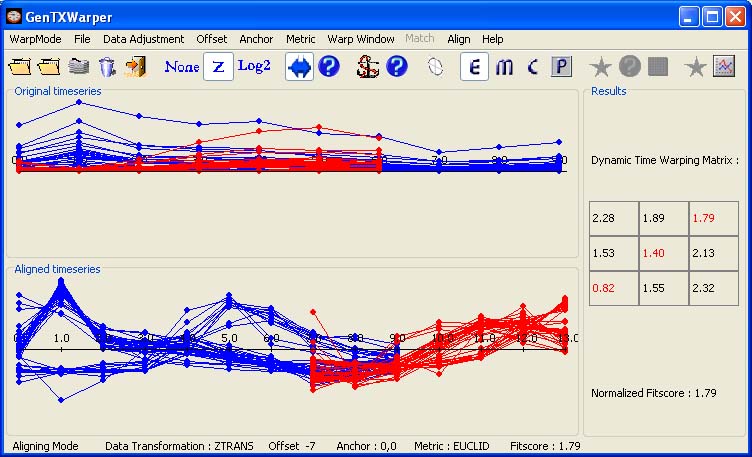The image size is (752, 457).
Task: Click the stacked files icon in toolbar
Action: coord(79,67)
